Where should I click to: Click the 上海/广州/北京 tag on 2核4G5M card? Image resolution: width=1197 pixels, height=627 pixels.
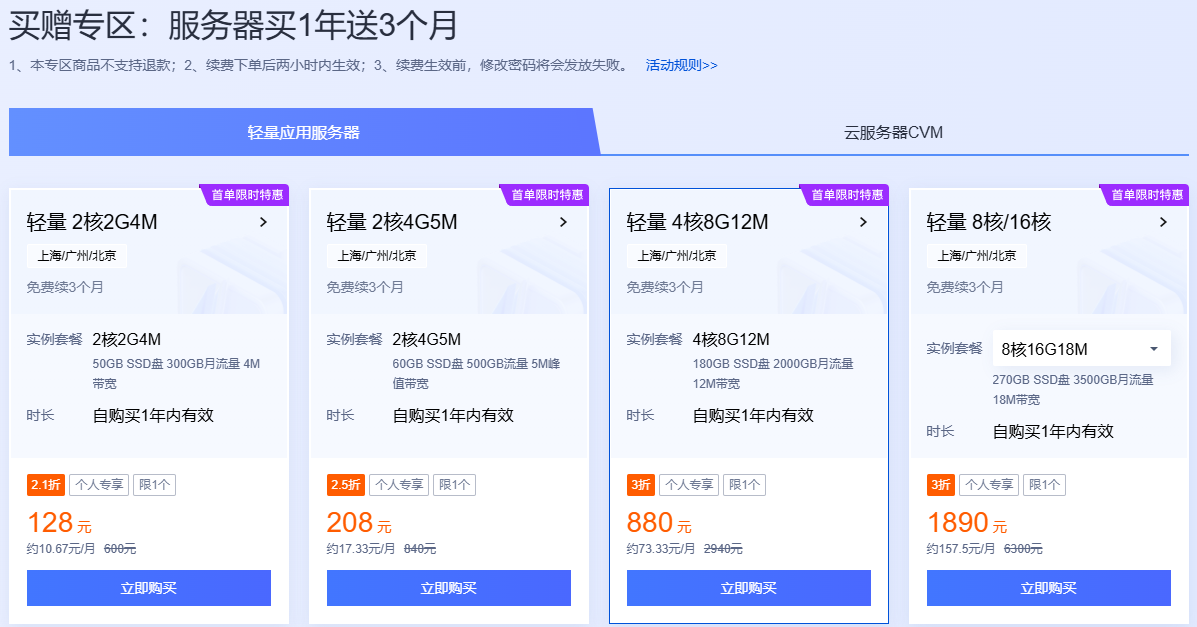377,256
